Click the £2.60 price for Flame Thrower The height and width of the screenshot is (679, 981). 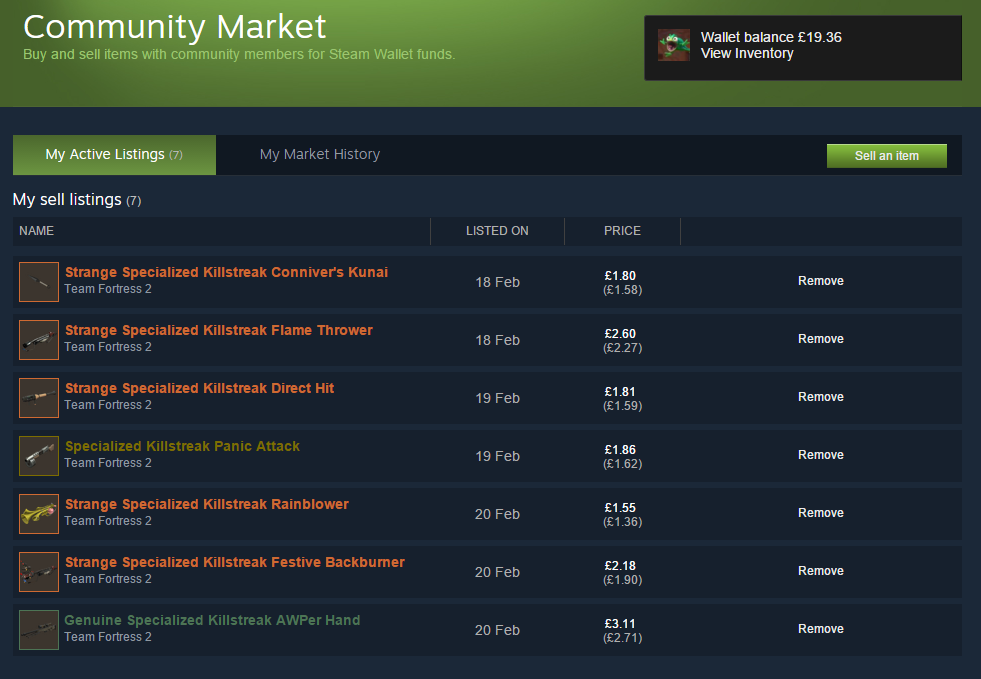coord(620,334)
